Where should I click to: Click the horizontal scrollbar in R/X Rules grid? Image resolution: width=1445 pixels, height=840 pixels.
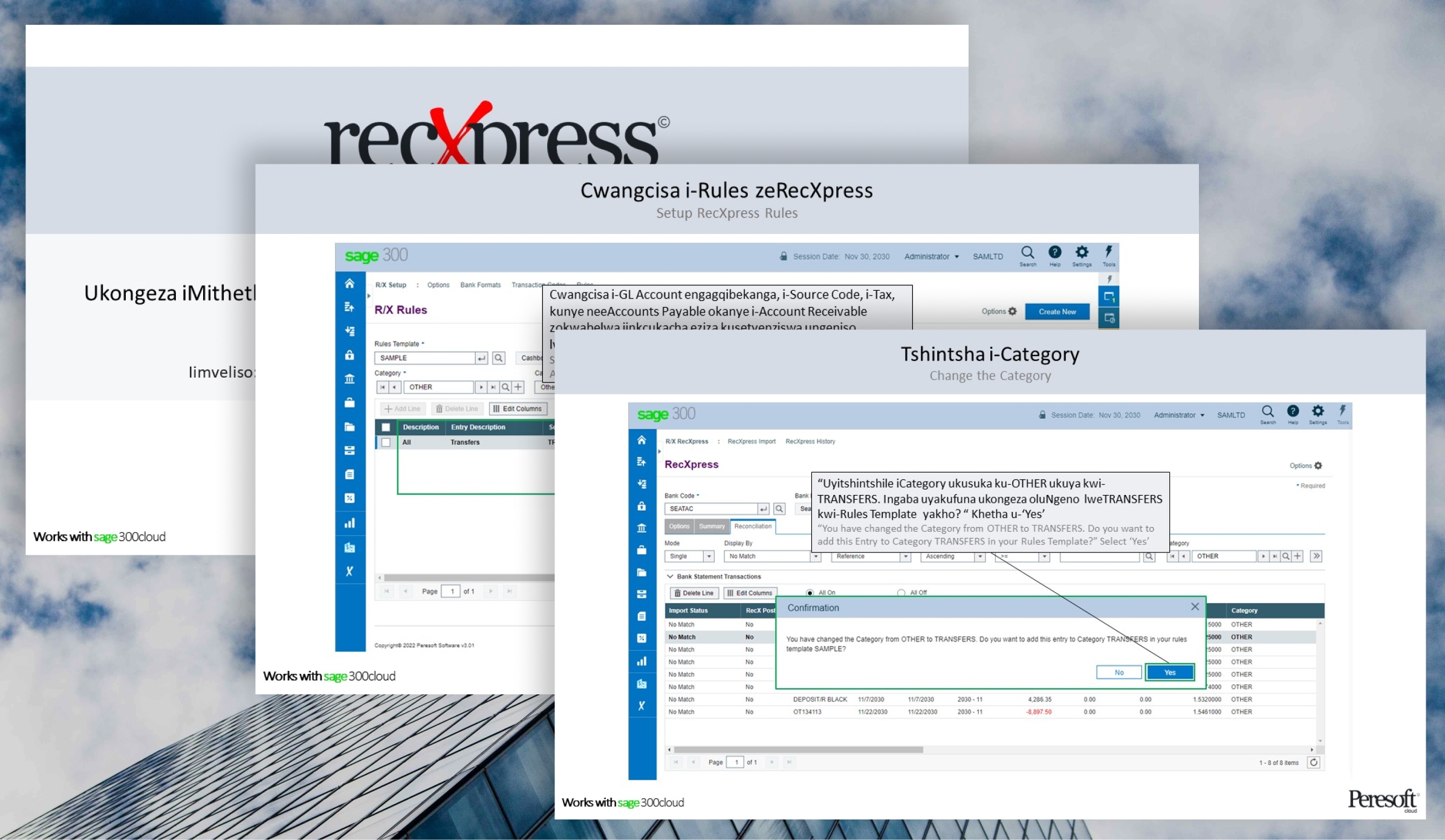click(x=469, y=578)
